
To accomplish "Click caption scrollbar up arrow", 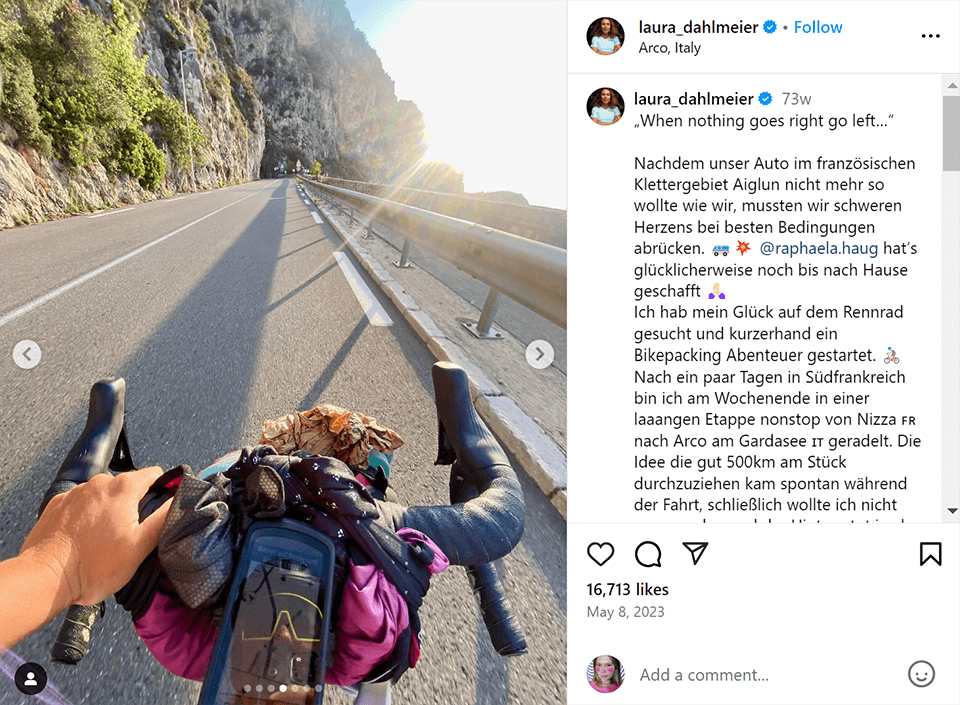I will (952, 84).
